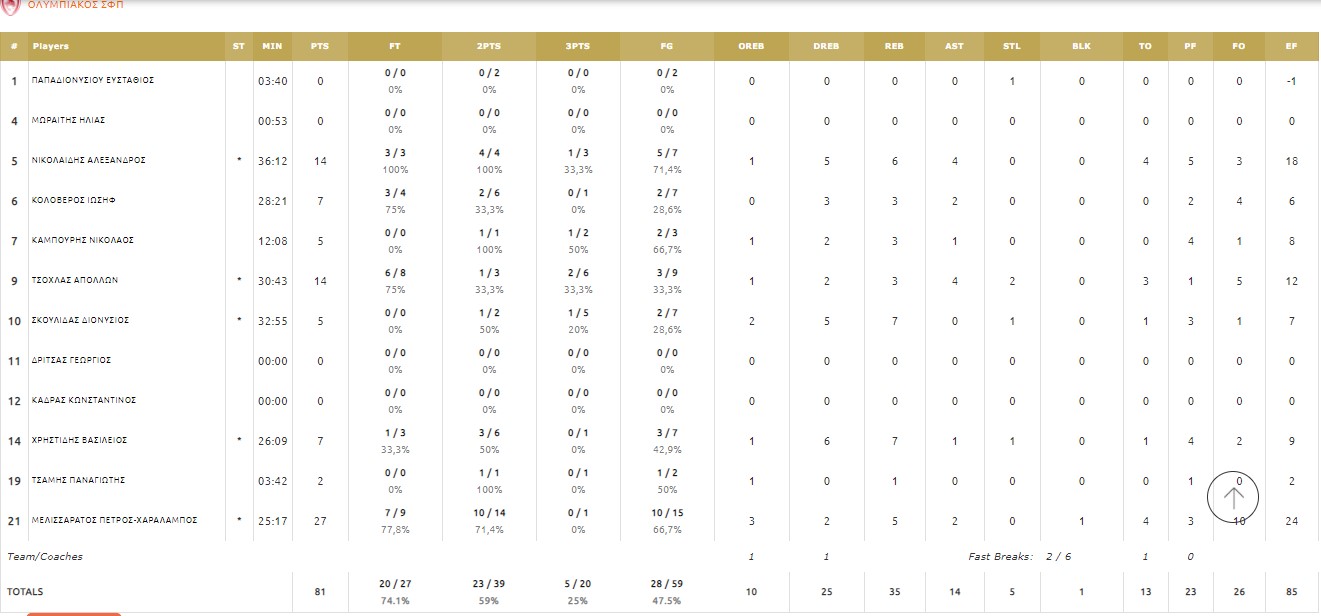This screenshot has width=1321, height=616.
Task: Sort by REB column header
Action: (x=894, y=47)
